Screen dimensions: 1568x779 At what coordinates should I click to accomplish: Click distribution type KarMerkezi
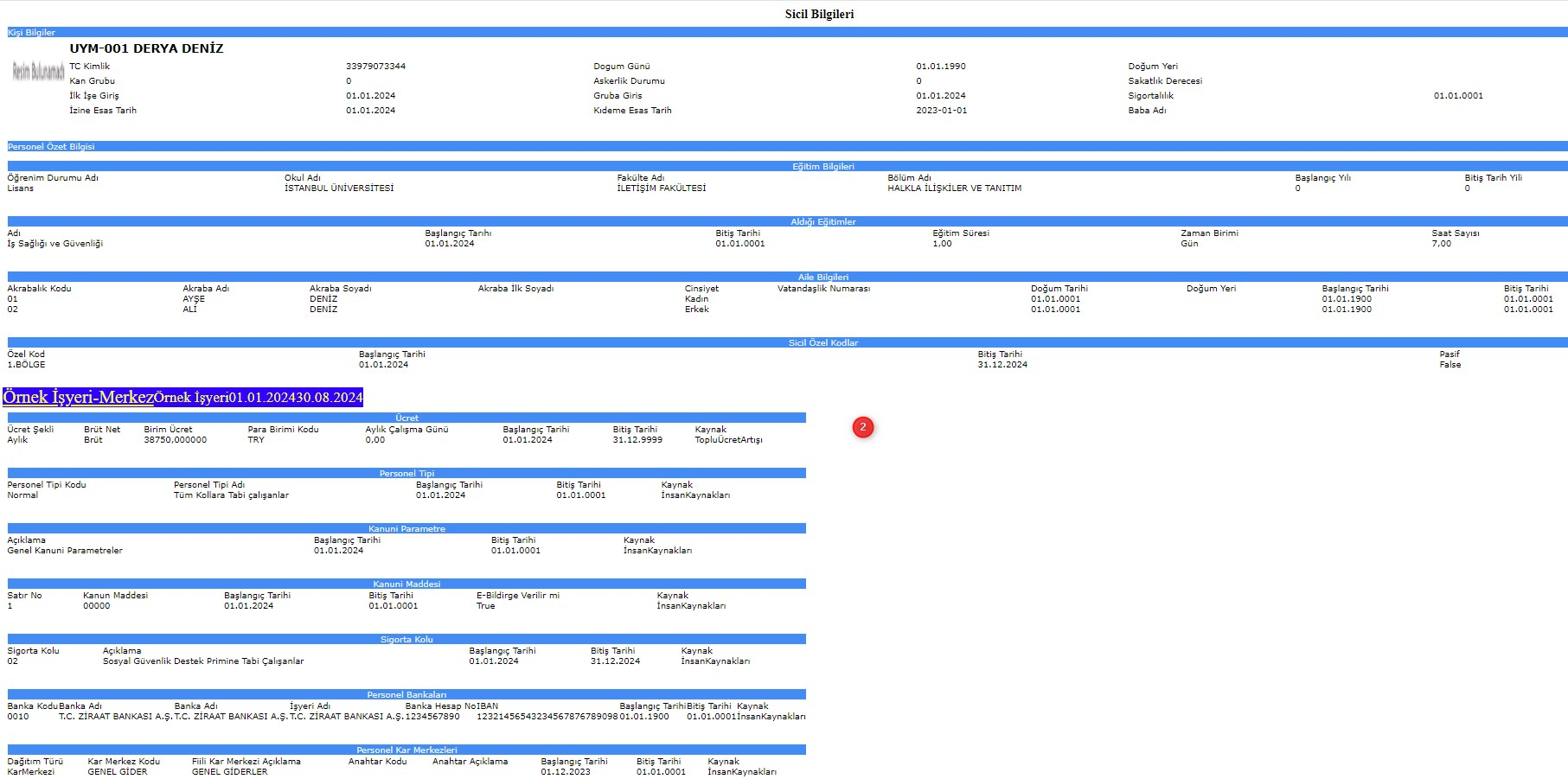(31, 772)
